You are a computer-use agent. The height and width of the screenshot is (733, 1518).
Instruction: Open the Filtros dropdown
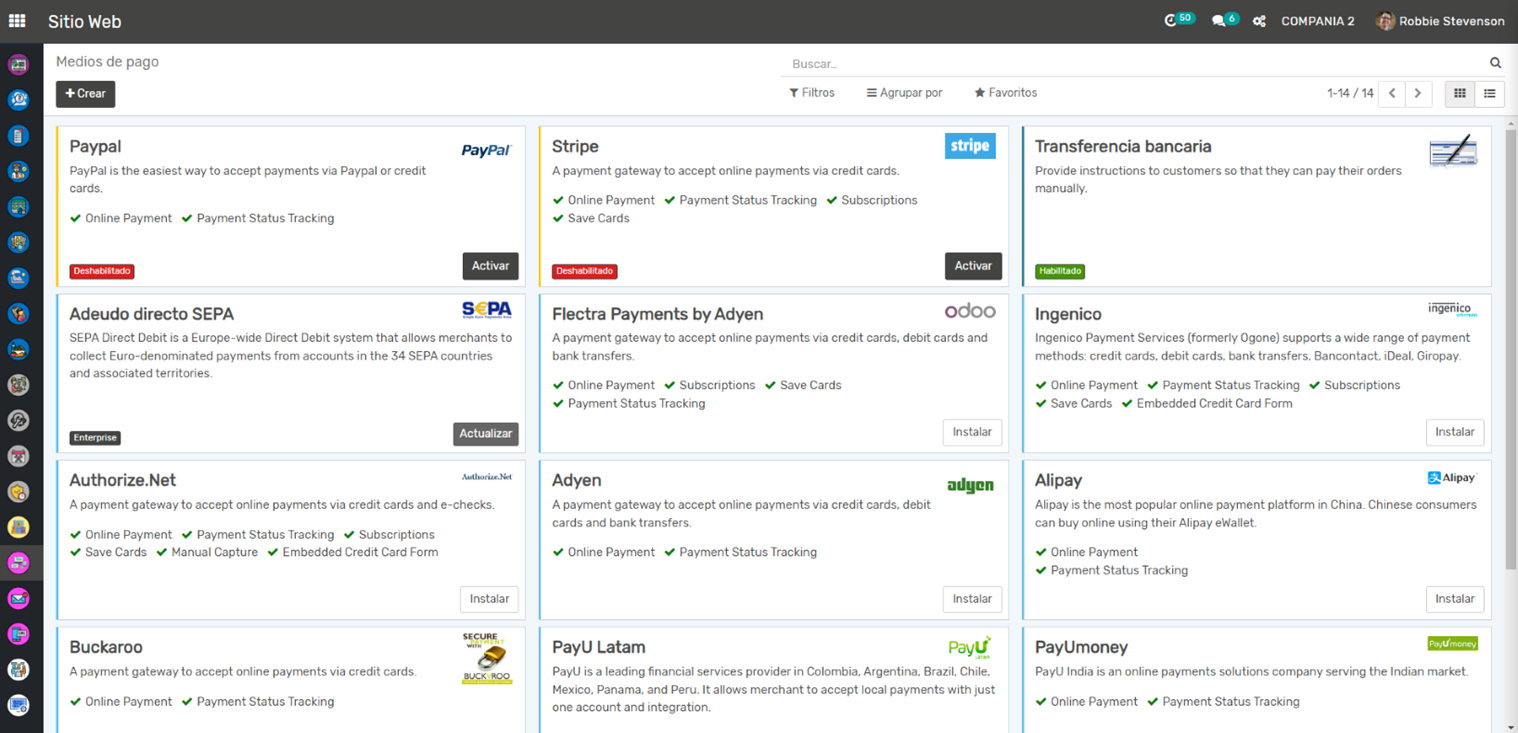(x=812, y=92)
